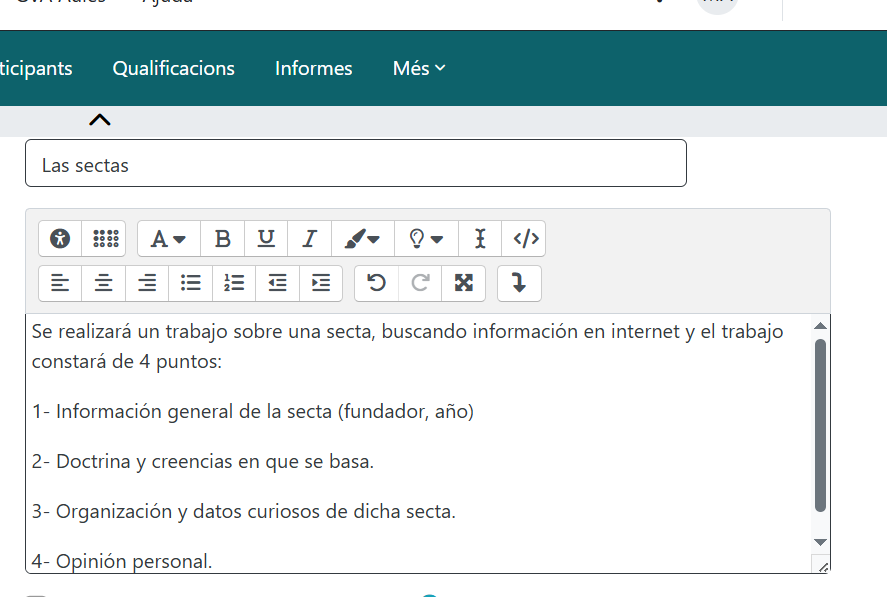Viewport: 887px width, 597px height.
Task: Click the 'Las sectas' title field
Action: coord(355,164)
